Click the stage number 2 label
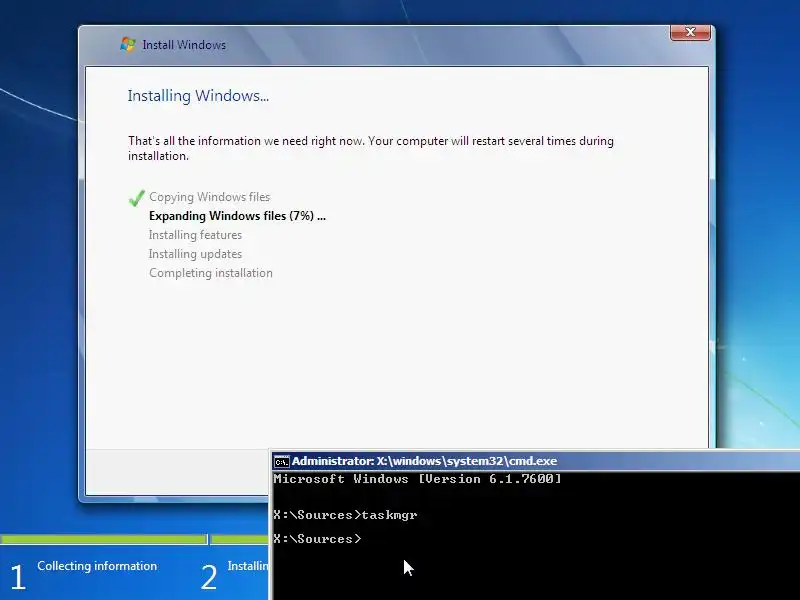The height and width of the screenshot is (600, 800). (209, 578)
